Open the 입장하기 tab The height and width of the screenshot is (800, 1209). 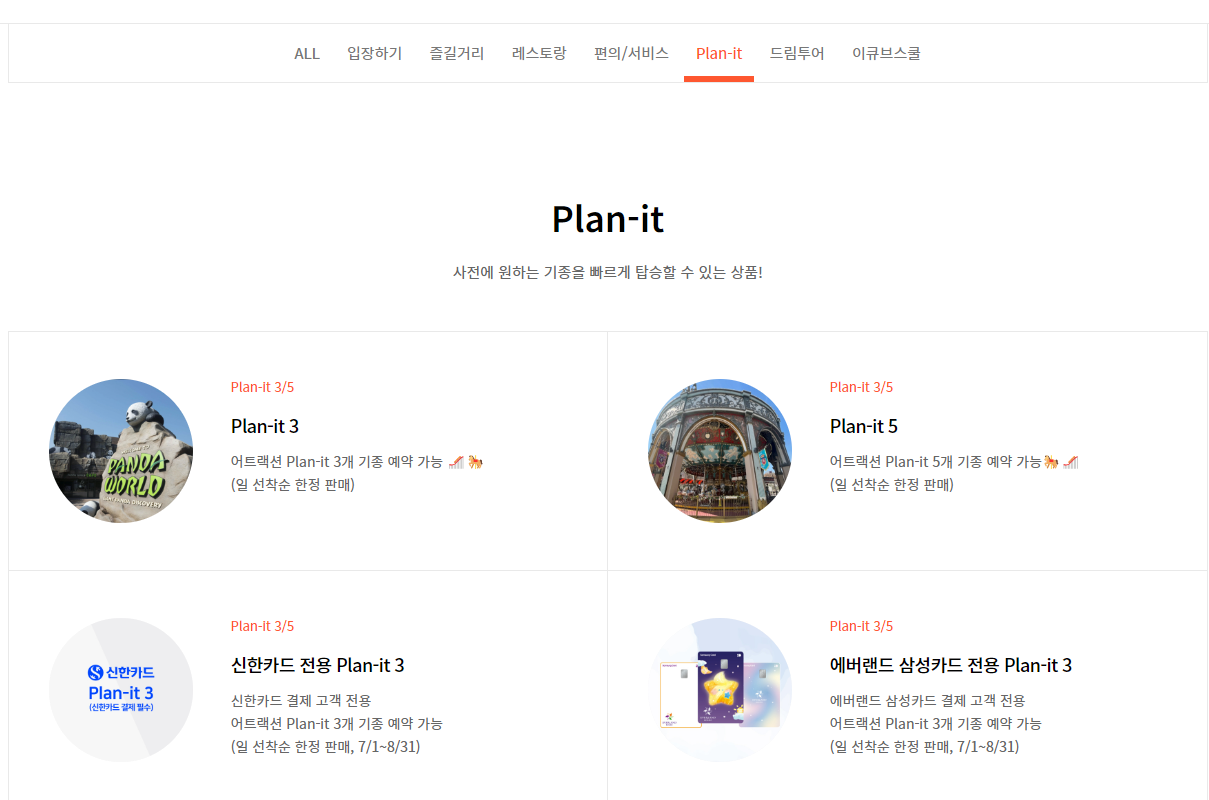tap(374, 53)
